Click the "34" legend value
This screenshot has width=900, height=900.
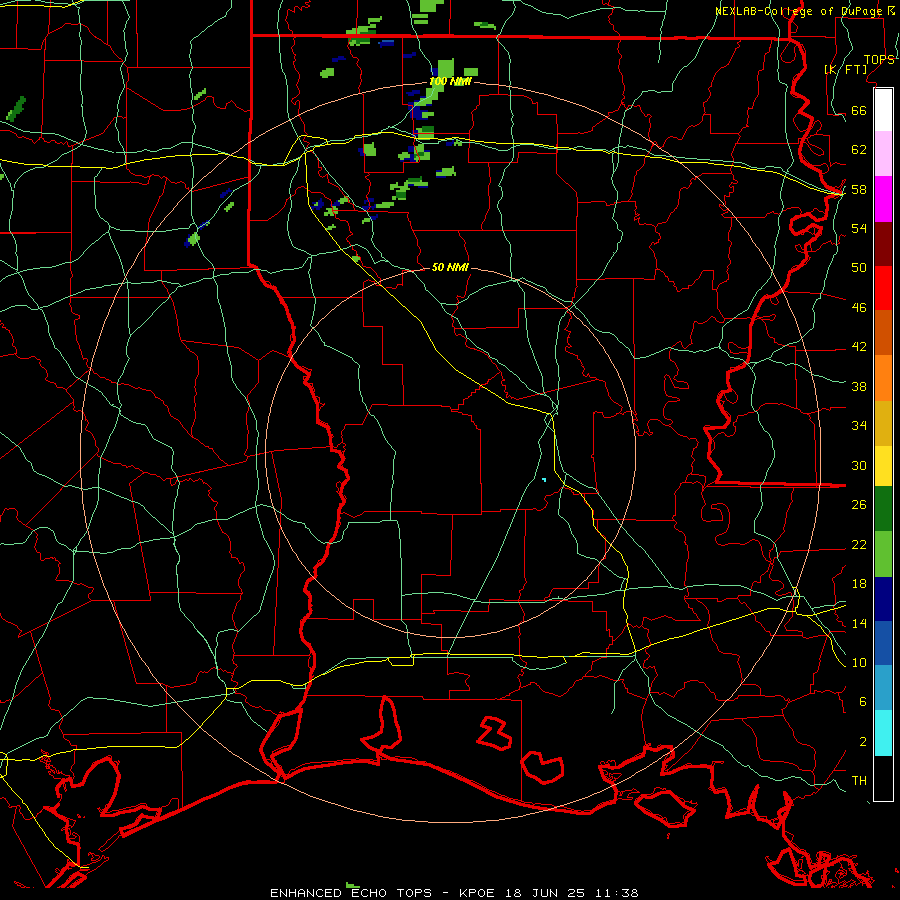pos(859,426)
